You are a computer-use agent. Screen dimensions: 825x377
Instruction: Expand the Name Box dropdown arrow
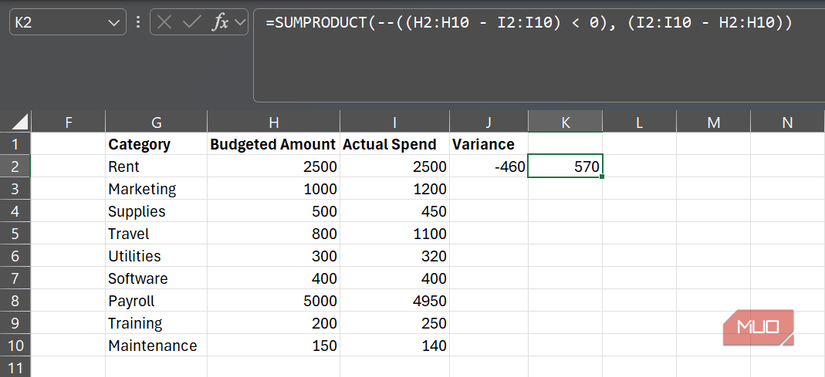(x=113, y=23)
